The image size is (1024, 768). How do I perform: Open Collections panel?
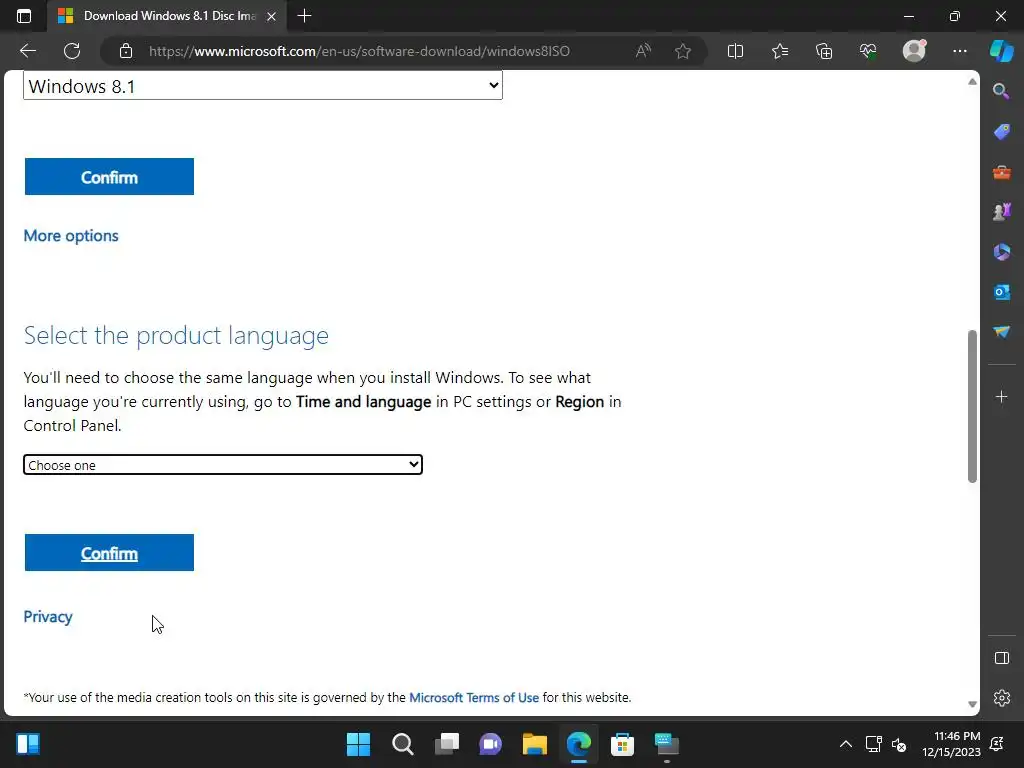click(x=824, y=51)
